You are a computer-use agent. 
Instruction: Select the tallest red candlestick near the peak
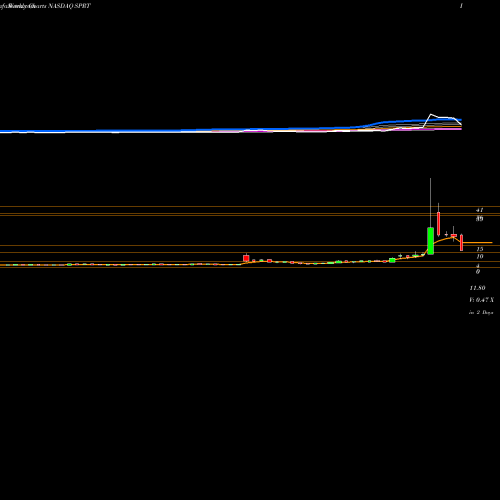[x=438, y=224]
